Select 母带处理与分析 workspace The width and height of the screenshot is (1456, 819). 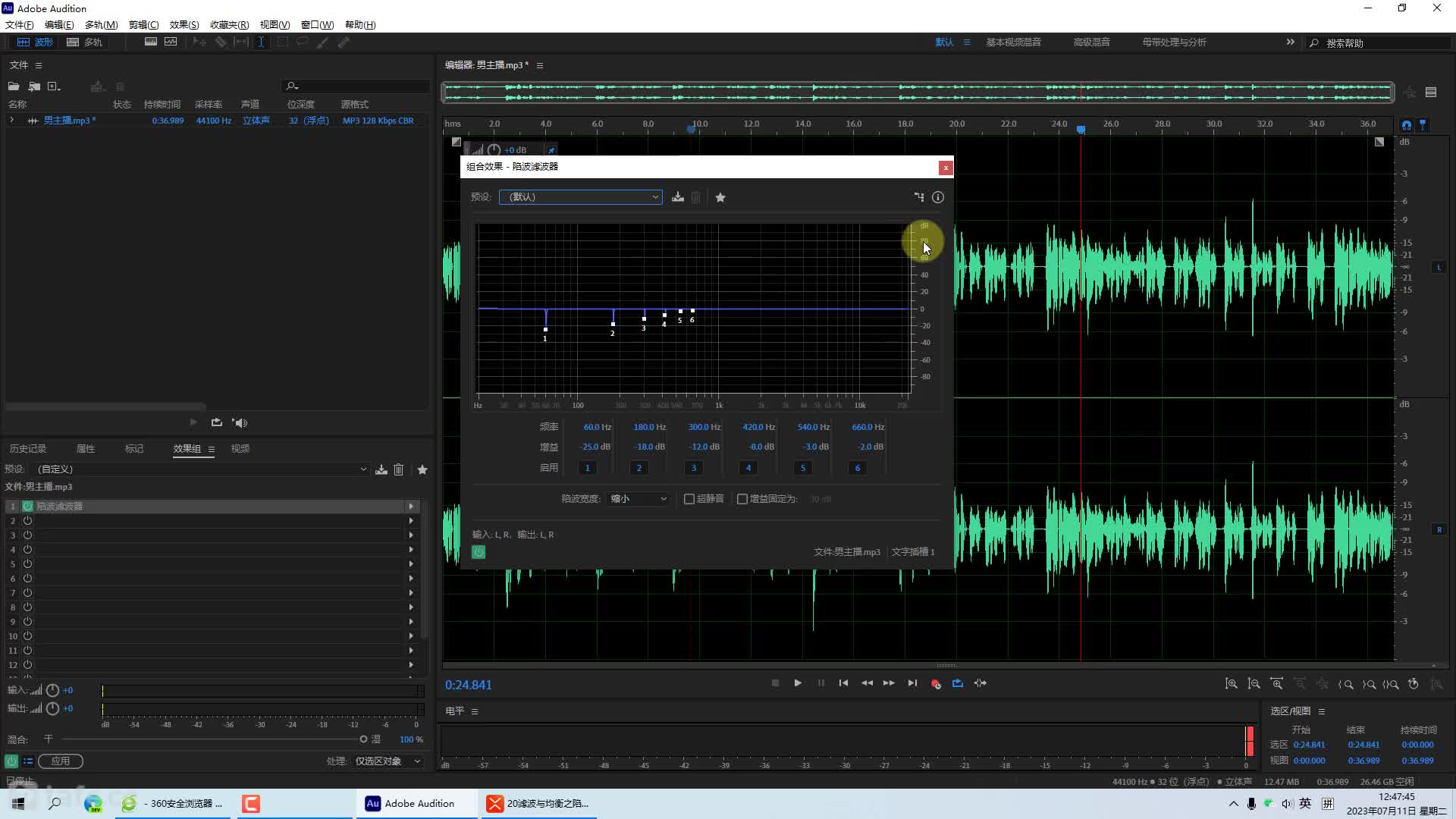pos(1174,42)
